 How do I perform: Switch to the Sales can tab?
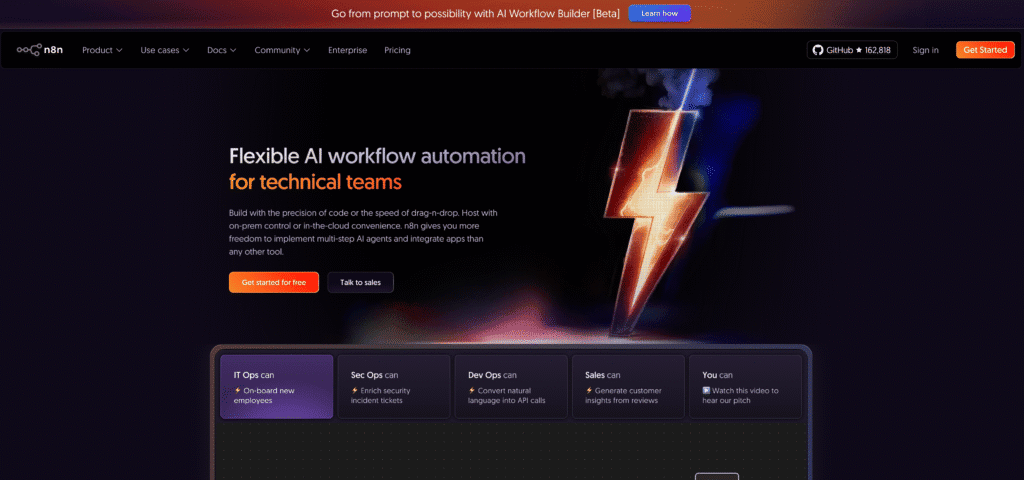[627, 386]
